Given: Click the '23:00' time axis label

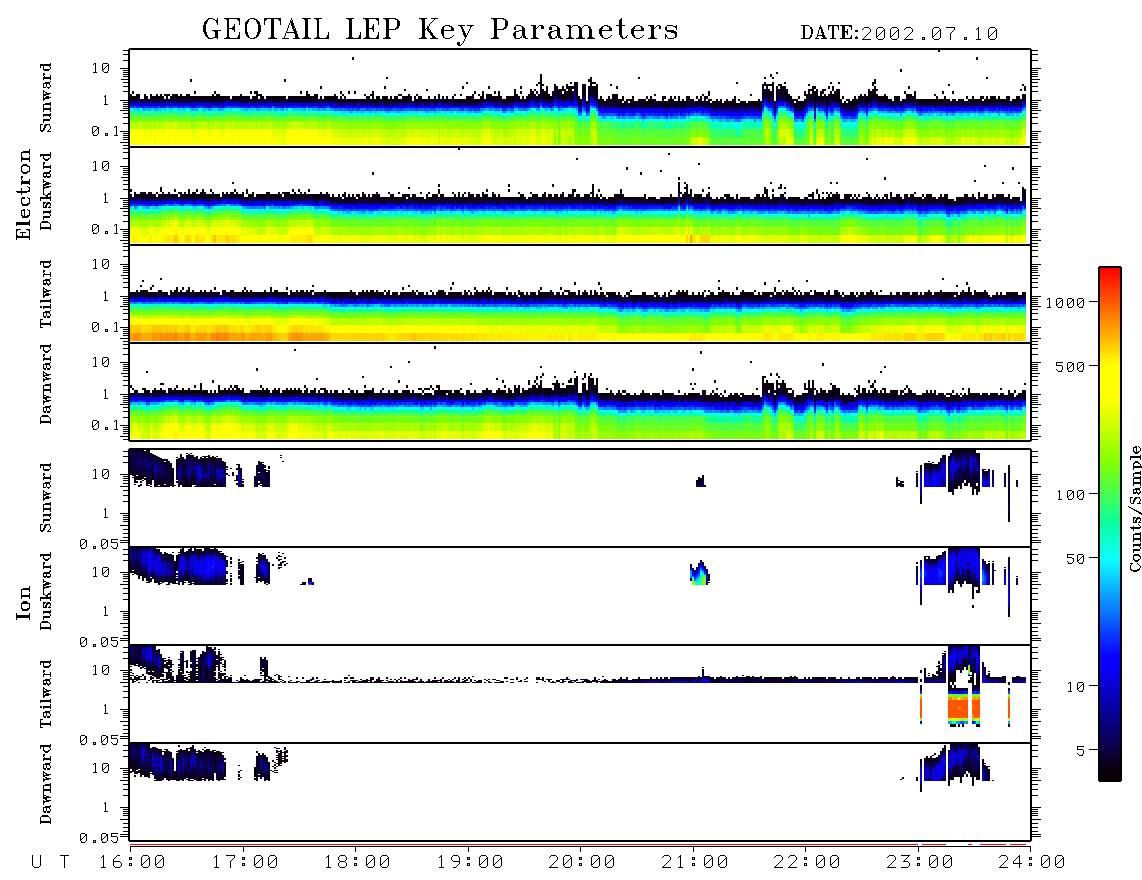Looking at the screenshot, I should coord(919,863).
